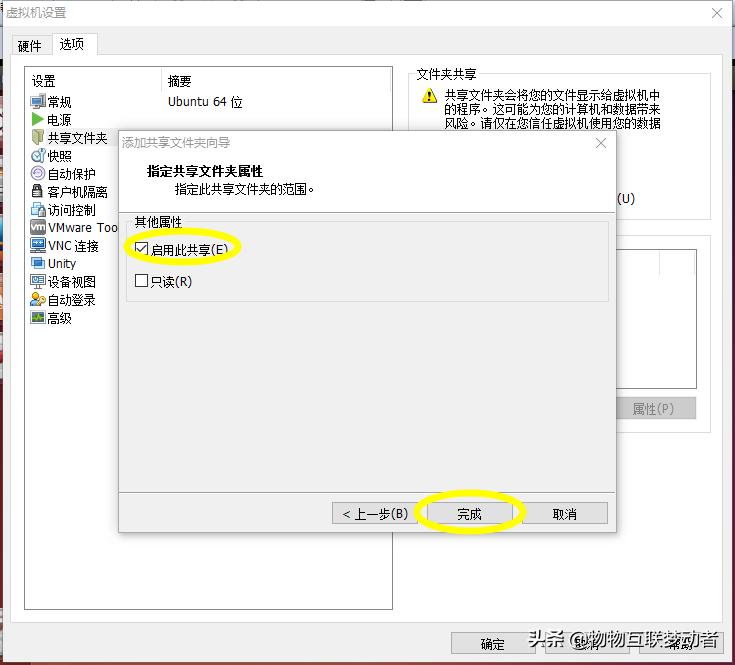
Task: Click the Unity window icon
Action: coord(38,263)
